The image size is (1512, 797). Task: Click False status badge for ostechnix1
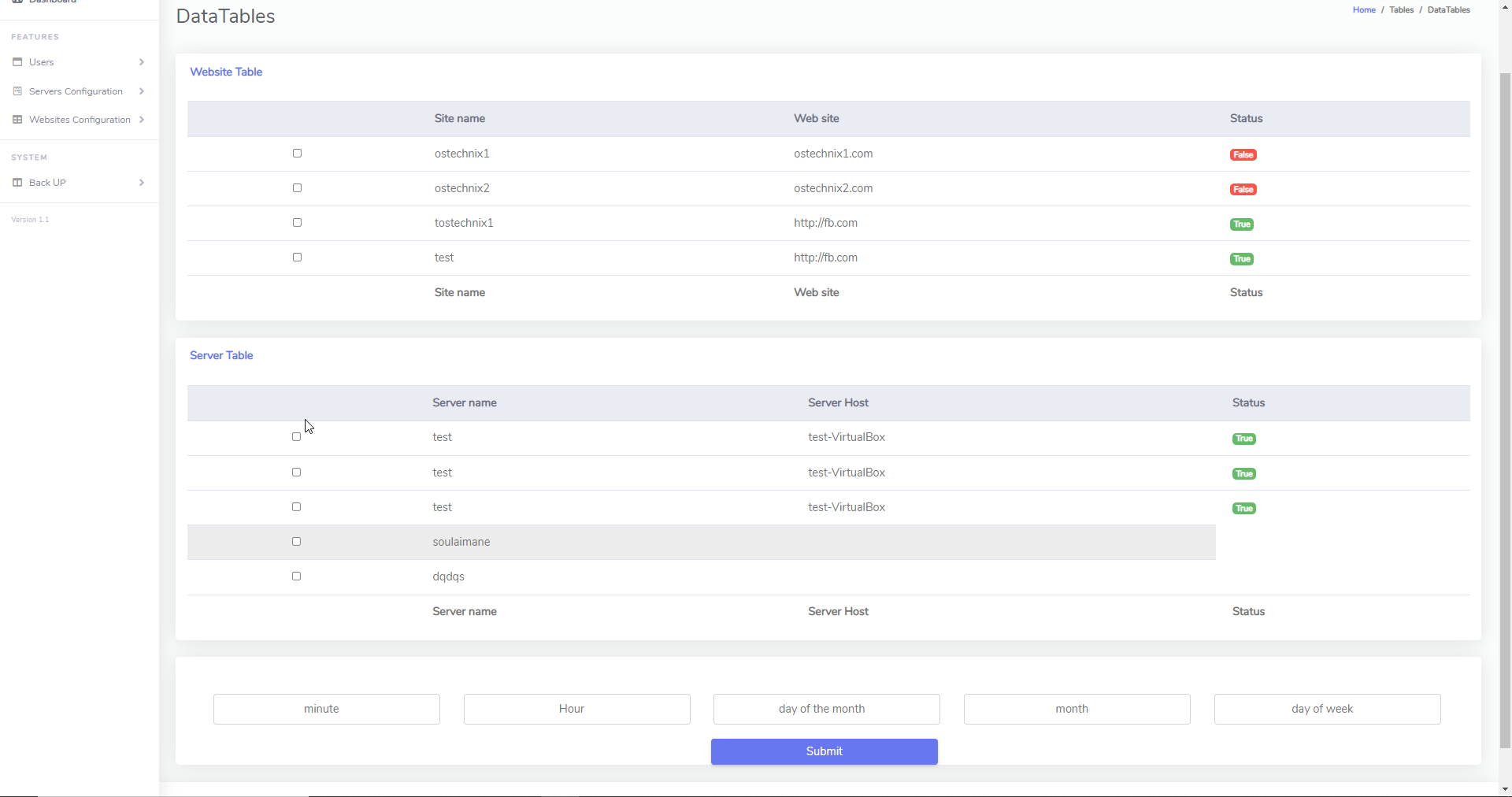coord(1243,155)
